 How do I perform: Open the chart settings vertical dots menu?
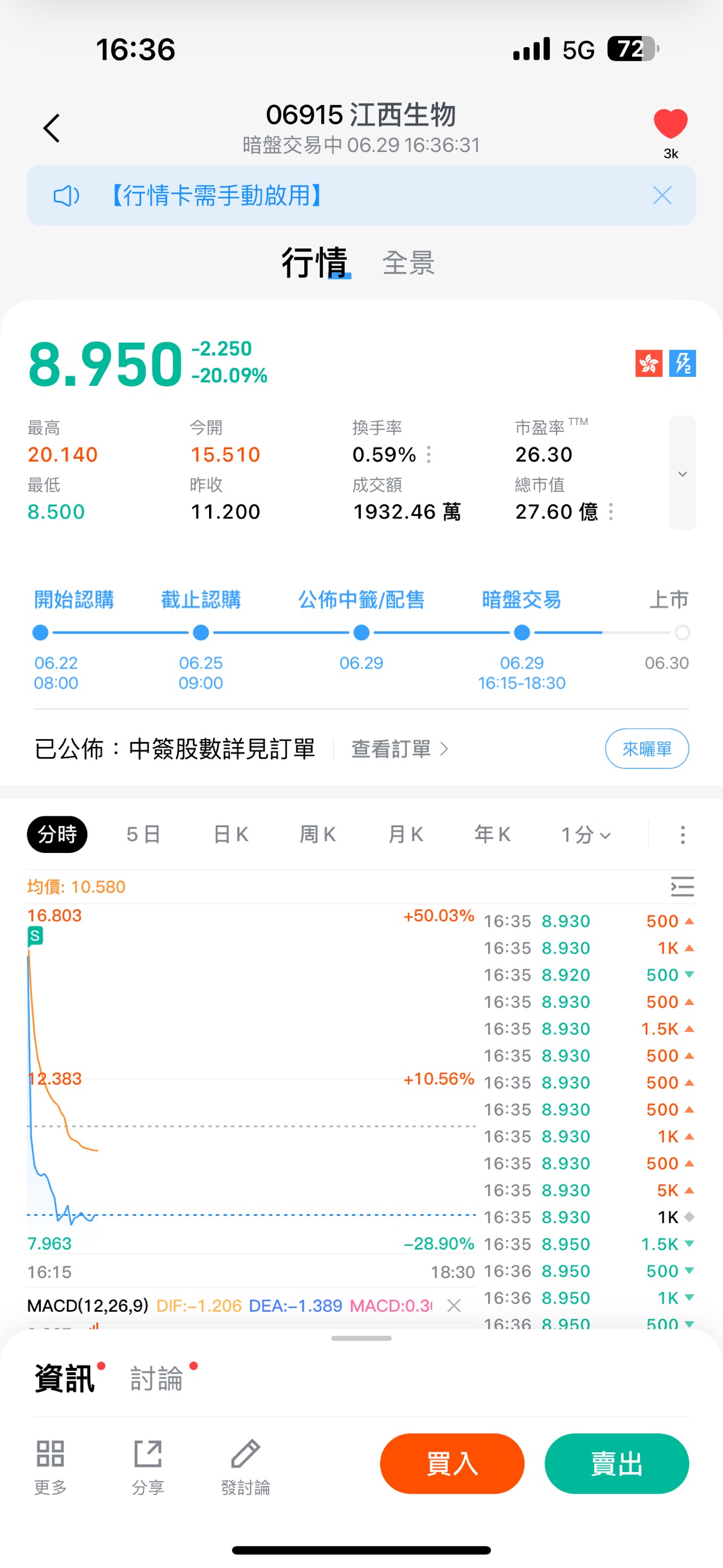click(682, 835)
